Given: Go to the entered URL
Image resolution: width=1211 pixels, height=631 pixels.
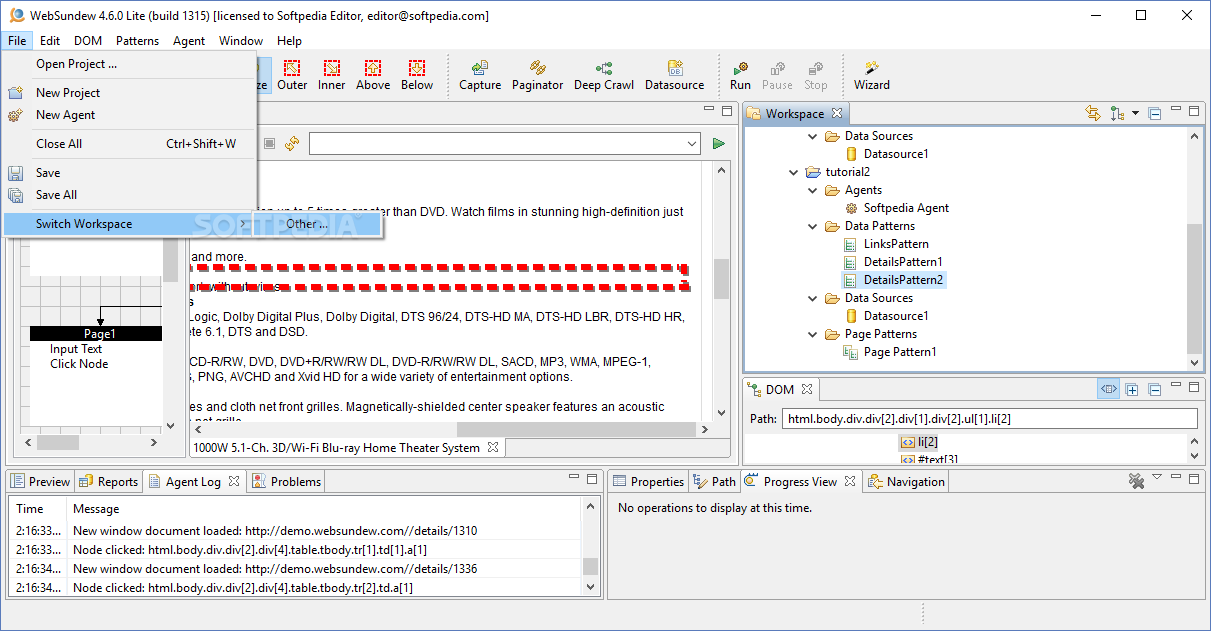Looking at the screenshot, I should click(718, 144).
